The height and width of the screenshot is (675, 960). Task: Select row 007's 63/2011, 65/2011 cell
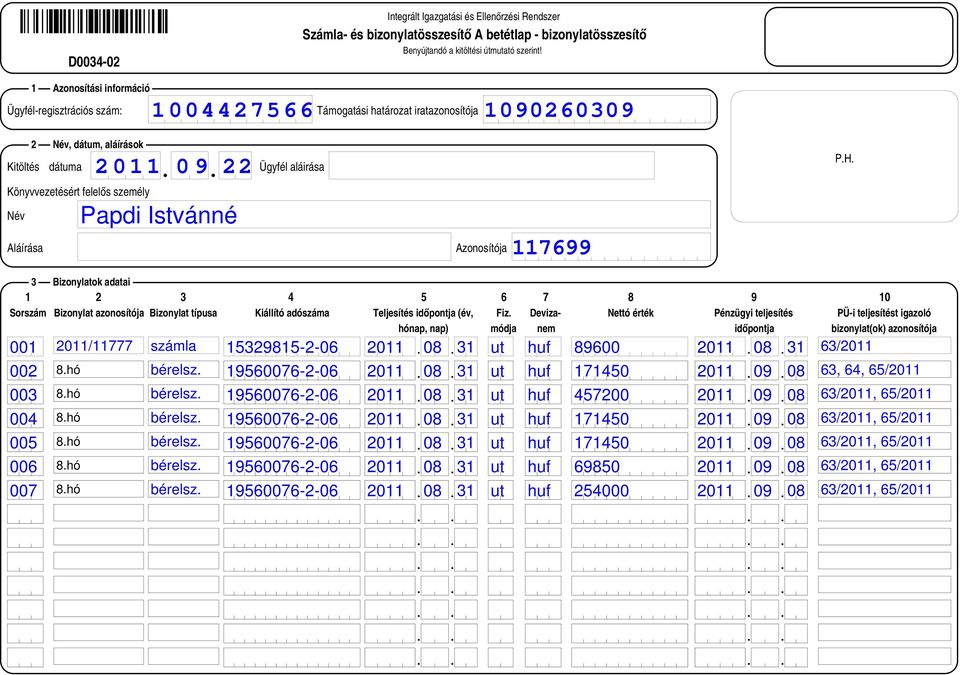(x=884, y=489)
